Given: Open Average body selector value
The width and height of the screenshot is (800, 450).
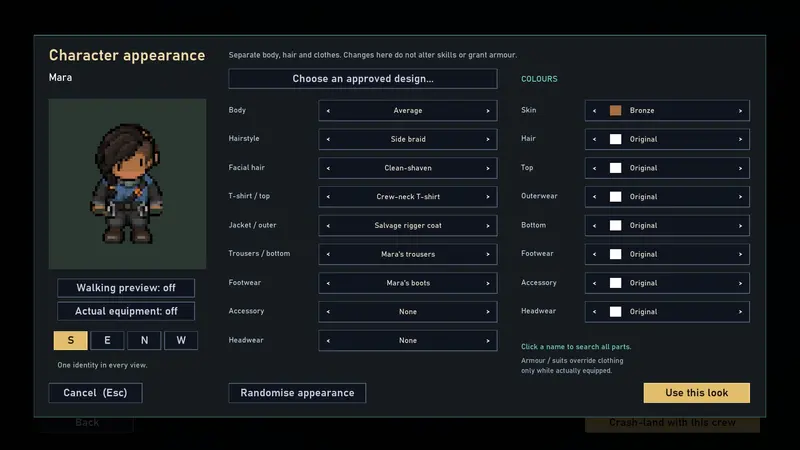Looking at the screenshot, I should tap(408, 111).
